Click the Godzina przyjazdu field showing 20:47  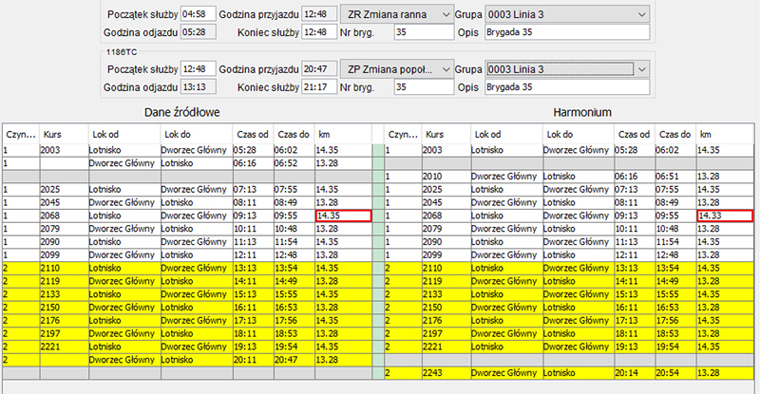click(318, 69)
